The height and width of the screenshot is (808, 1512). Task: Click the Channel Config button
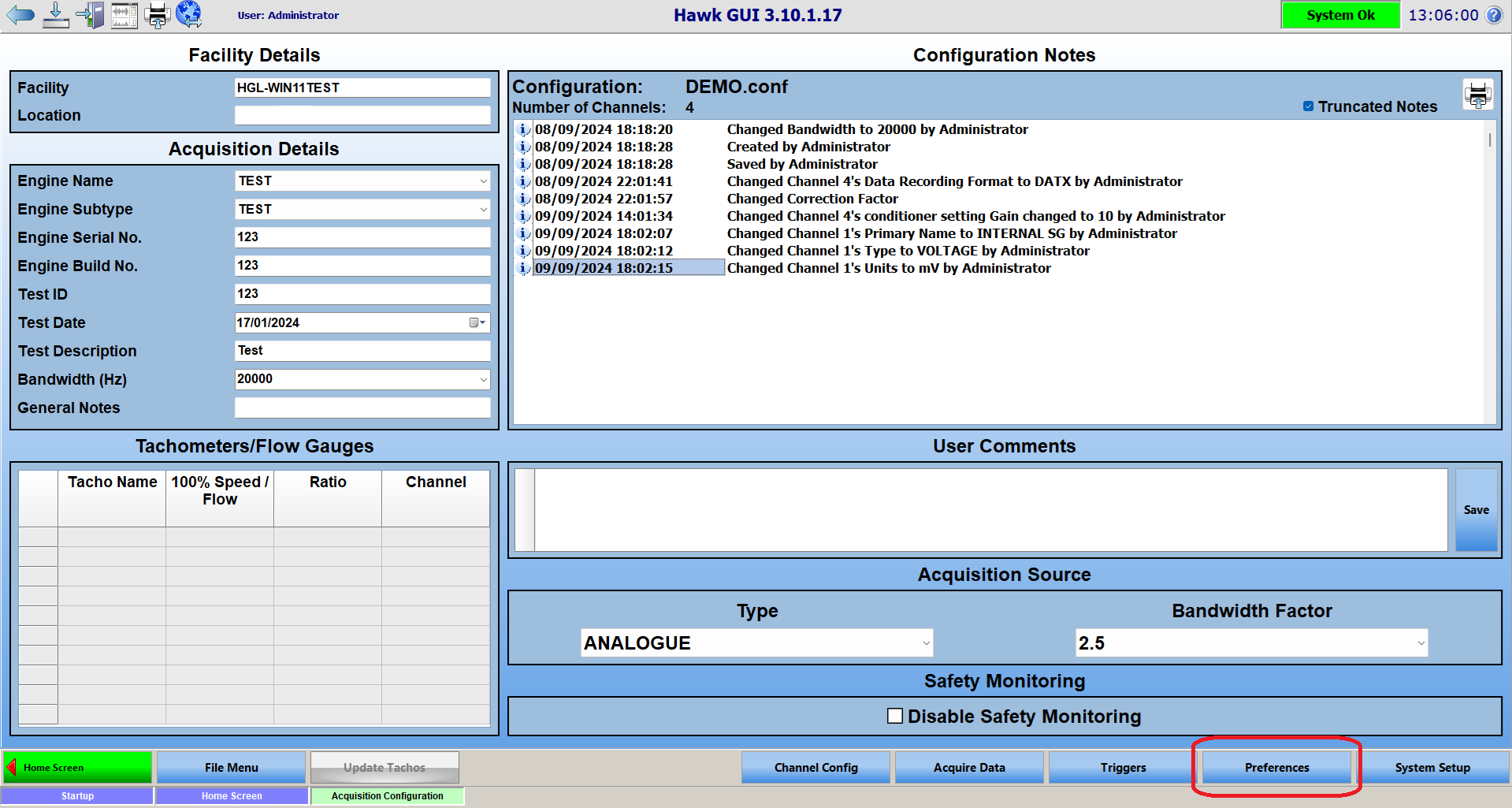(815, 768)
